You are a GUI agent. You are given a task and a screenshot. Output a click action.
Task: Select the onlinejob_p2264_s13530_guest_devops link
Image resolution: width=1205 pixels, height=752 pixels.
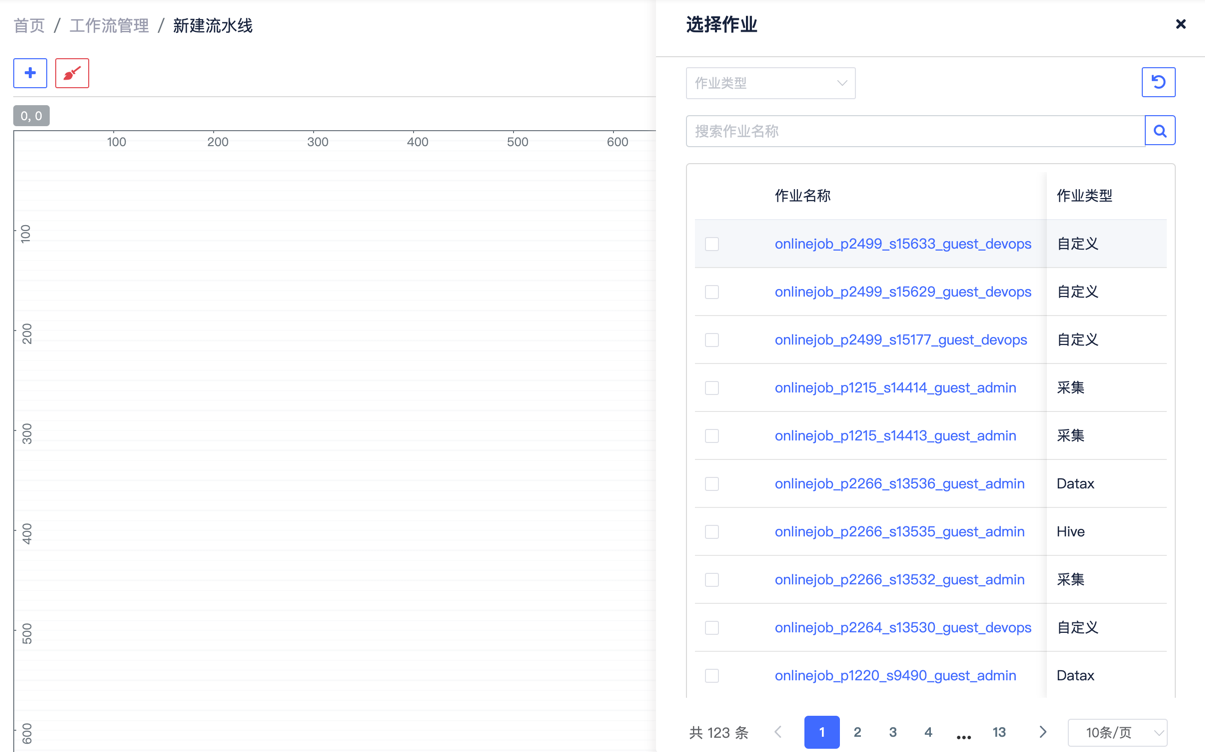(x=903, y=628)
